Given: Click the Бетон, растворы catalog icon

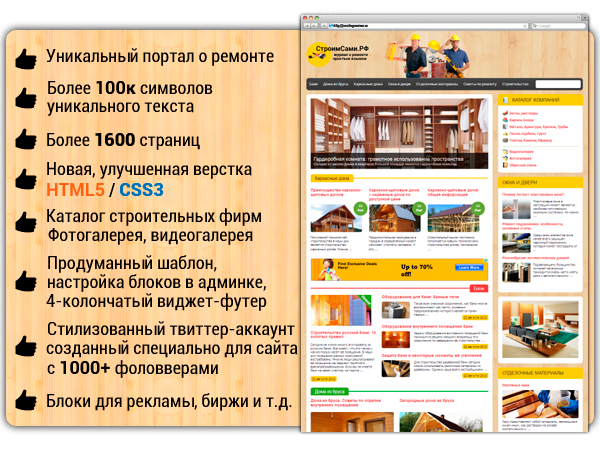Looking at the screenshot, I should [x=505, y=113].
